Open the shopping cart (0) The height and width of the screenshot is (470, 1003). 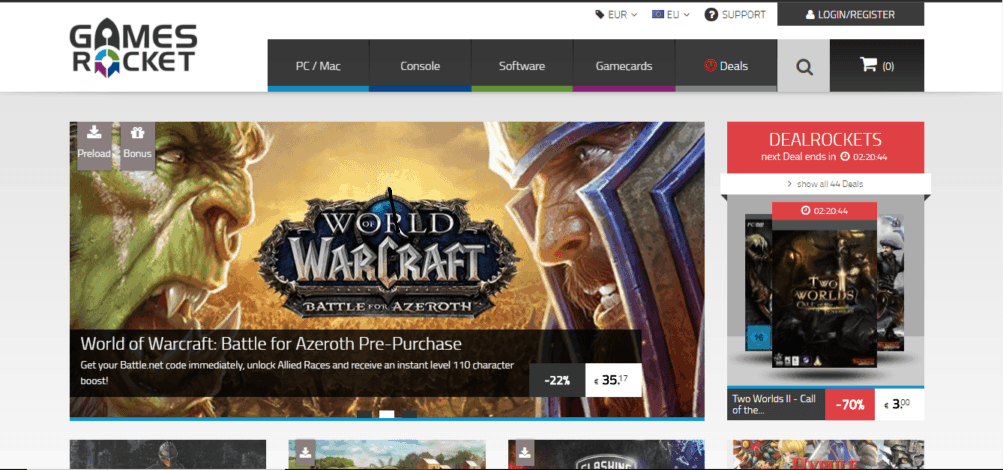[x=877, y=65]
